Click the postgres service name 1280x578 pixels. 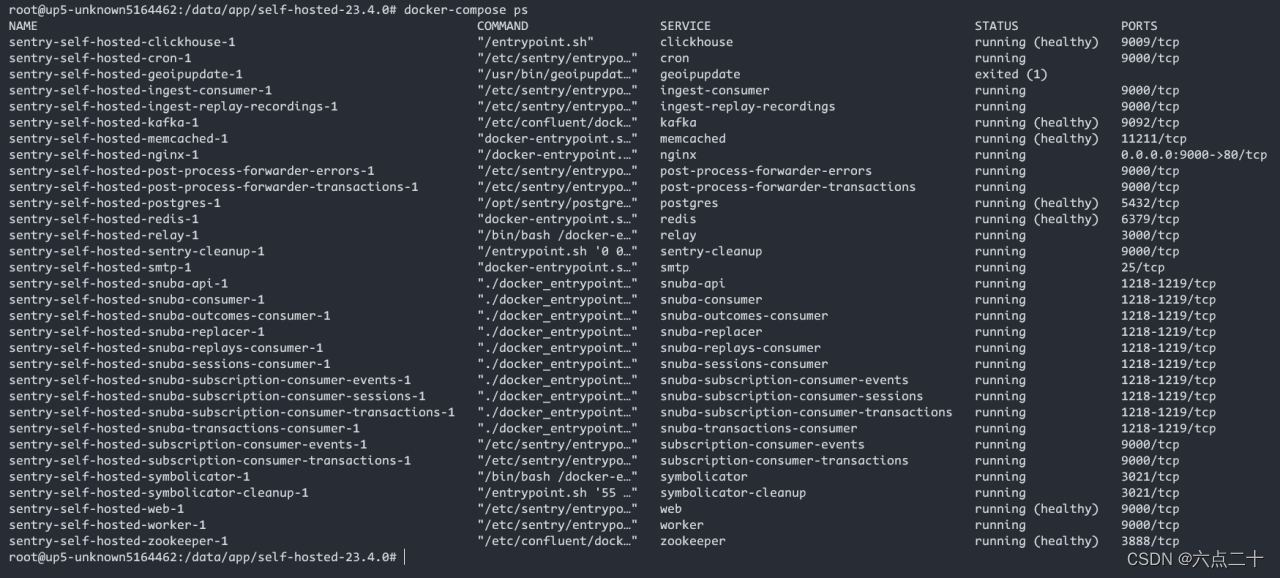[x=689, y=203]
